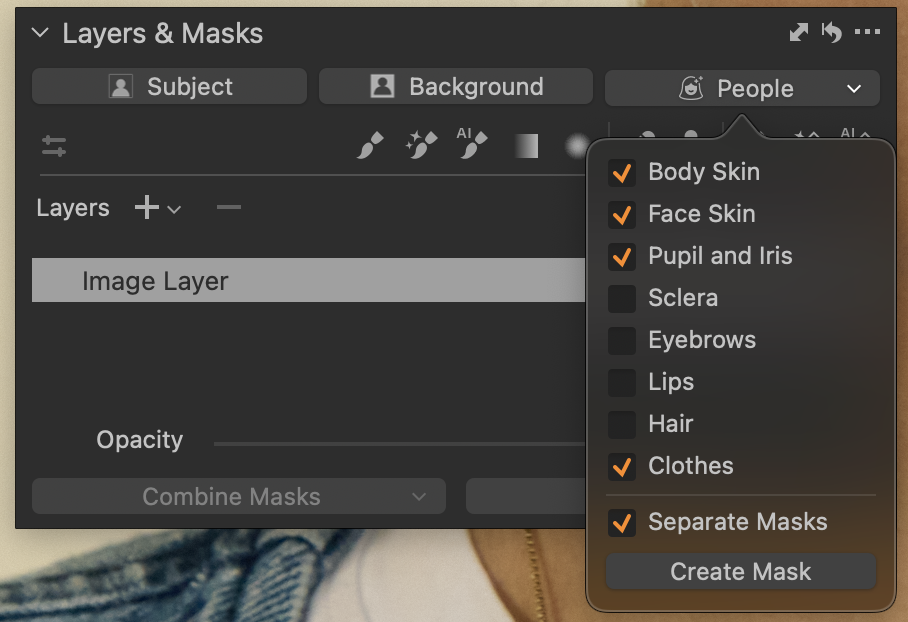Select the Linear Gradient Mask tool
This screenshot has height=622, width=908.
[x=526, y=146]
